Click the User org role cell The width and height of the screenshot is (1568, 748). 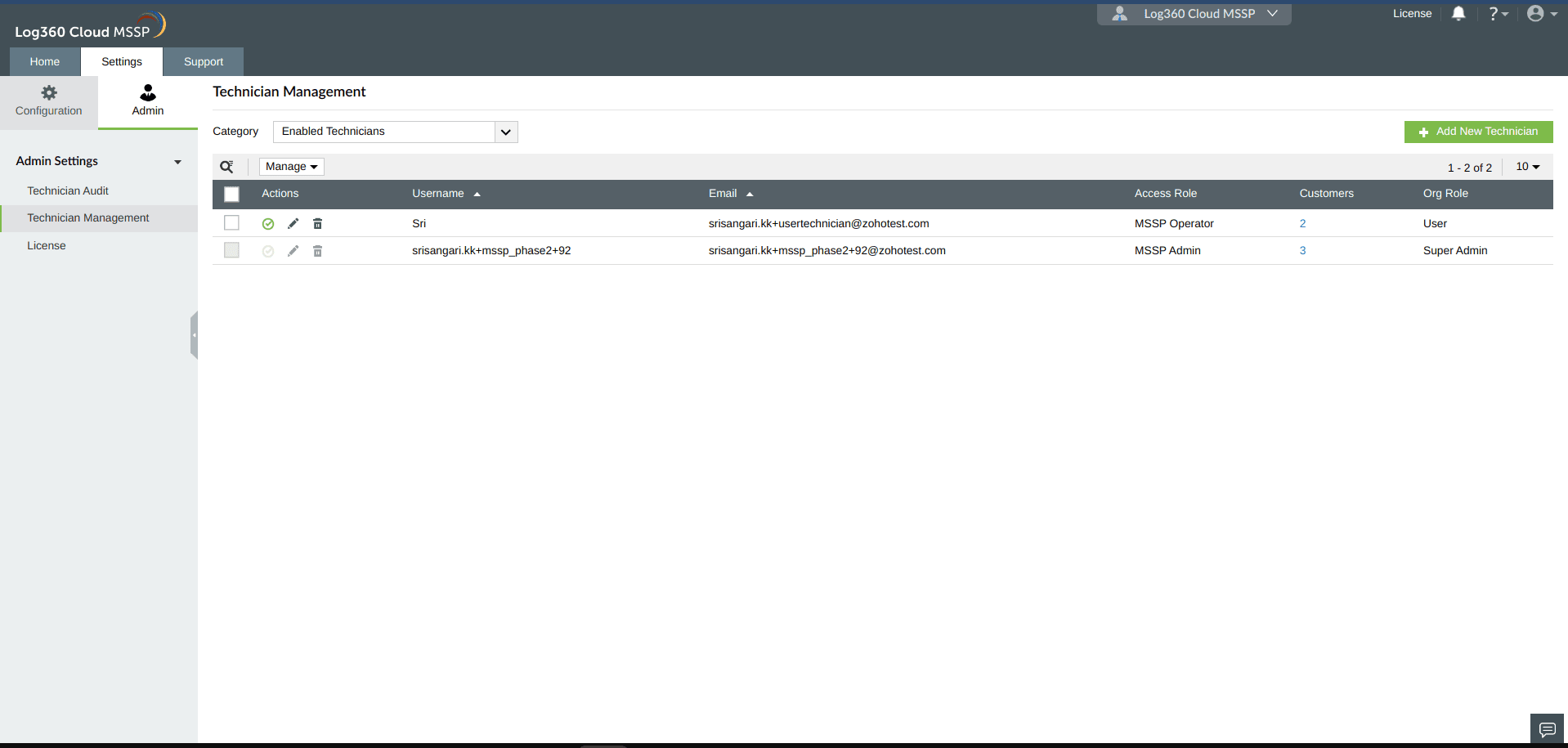coord(1435,223)
